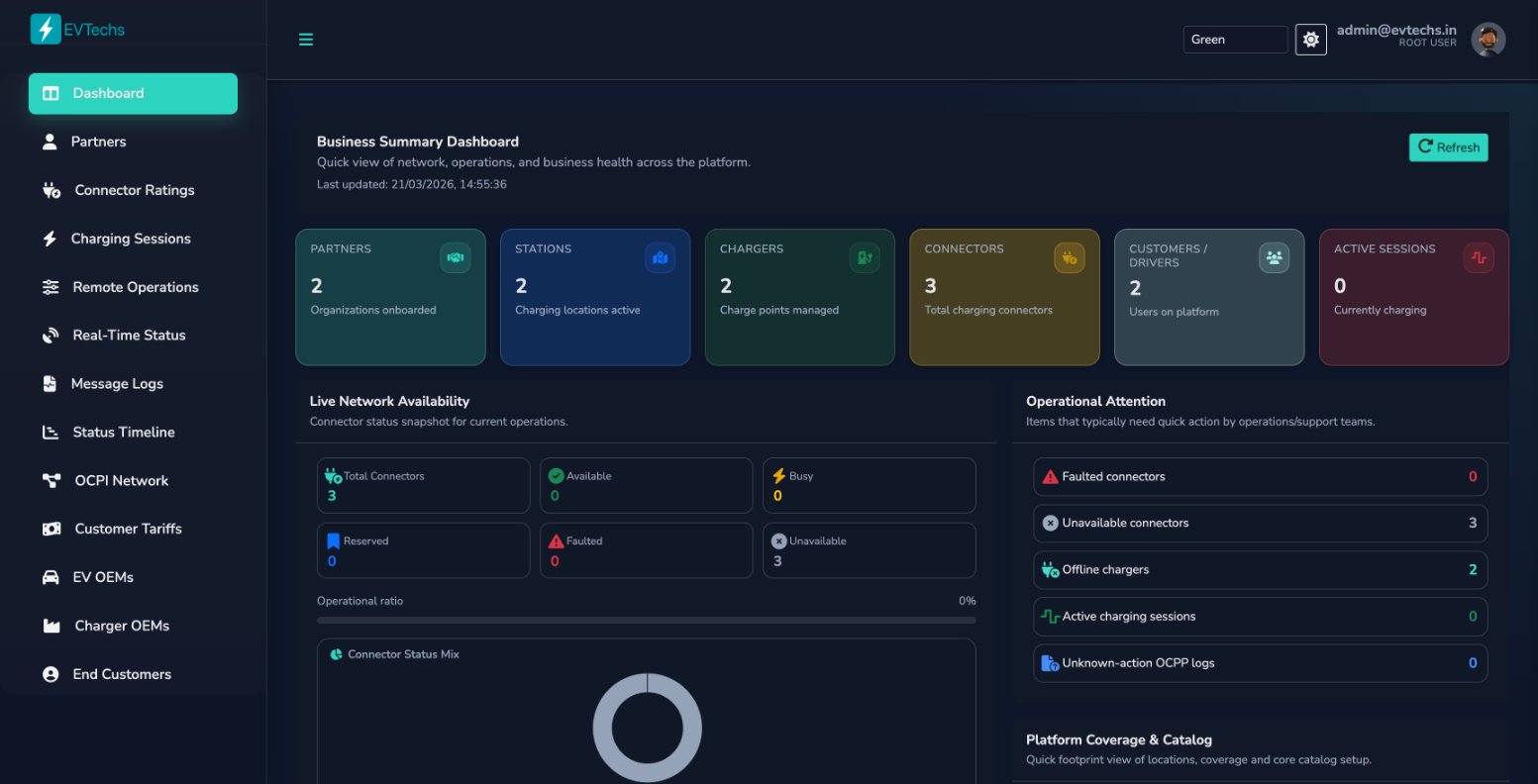Open the Faulted connectors attention item
Viewport: 1538px width, 784px height.
pos(1258,476)
